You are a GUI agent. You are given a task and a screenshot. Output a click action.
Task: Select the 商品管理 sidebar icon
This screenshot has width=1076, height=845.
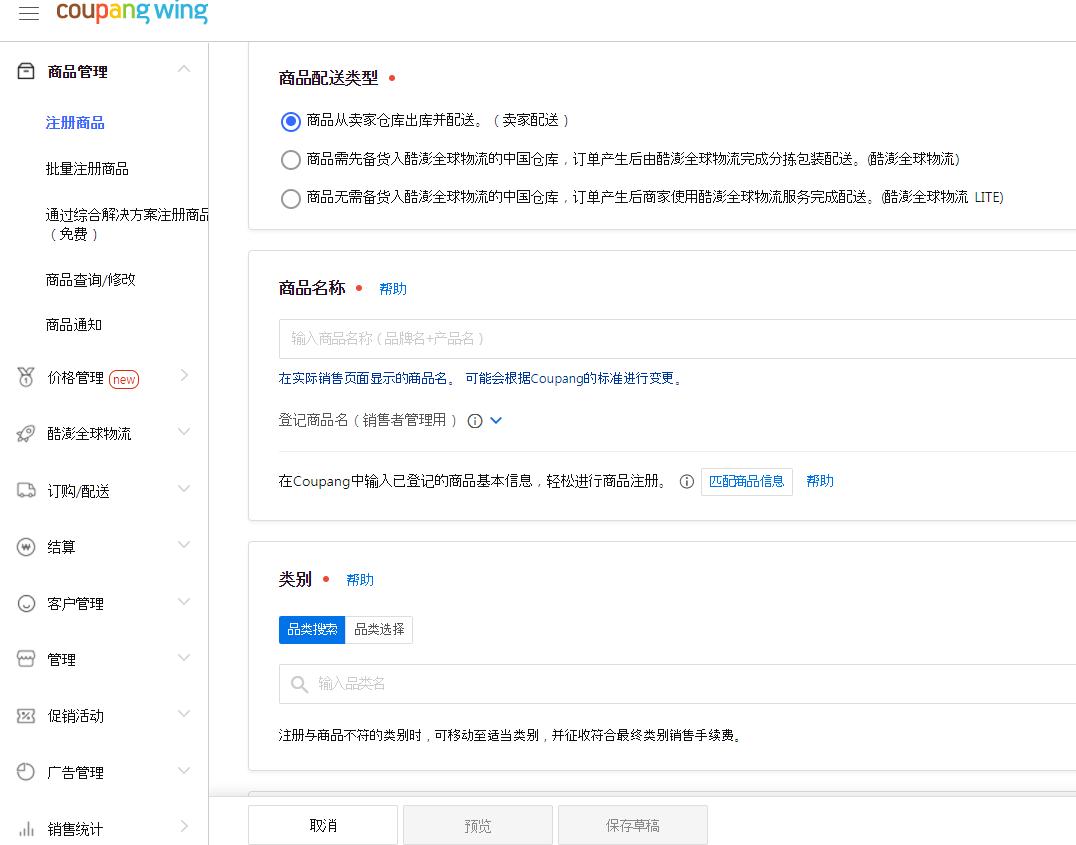25,70
